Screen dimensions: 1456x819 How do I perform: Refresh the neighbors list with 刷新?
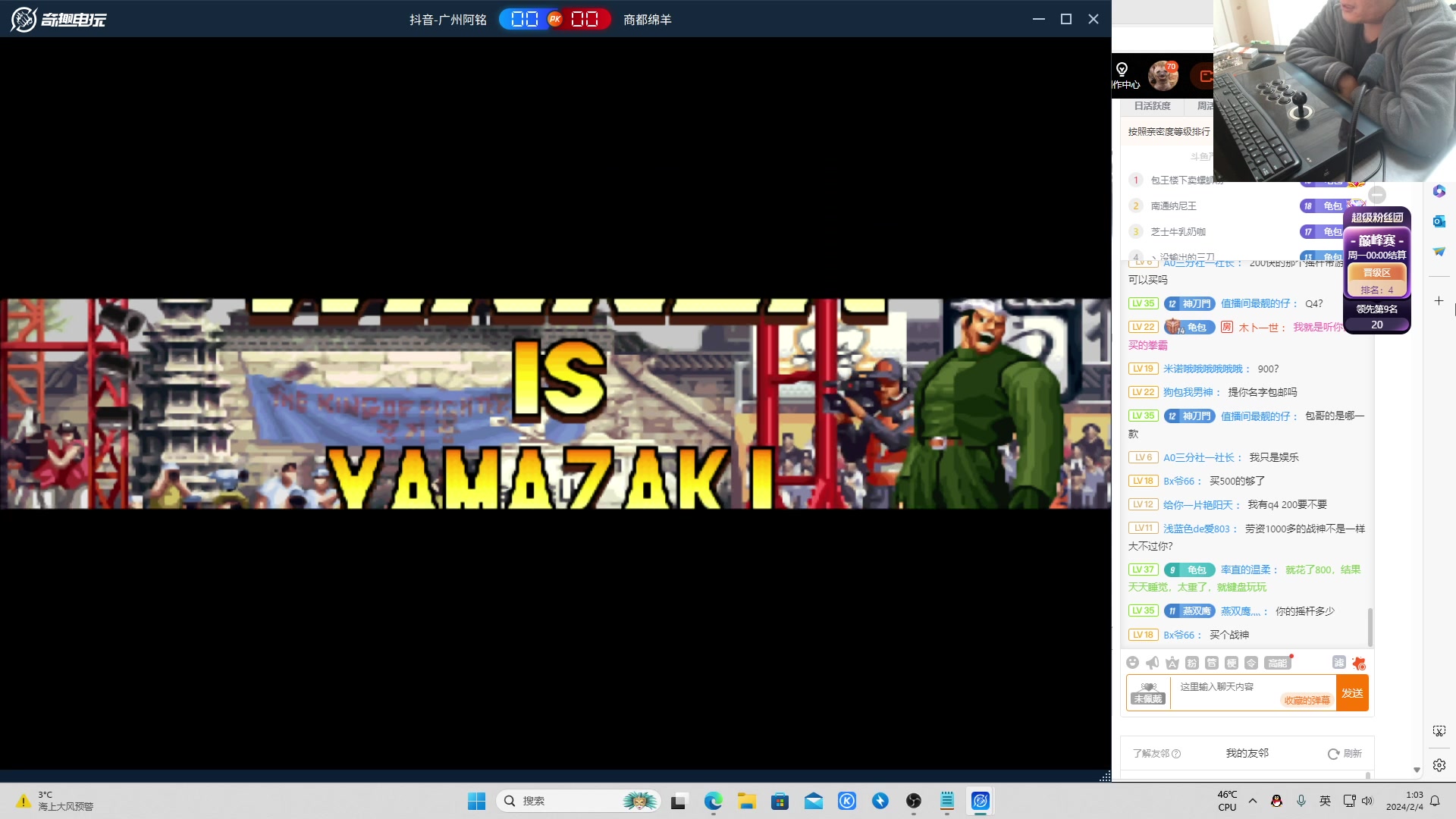click(x=1345, y=754)
